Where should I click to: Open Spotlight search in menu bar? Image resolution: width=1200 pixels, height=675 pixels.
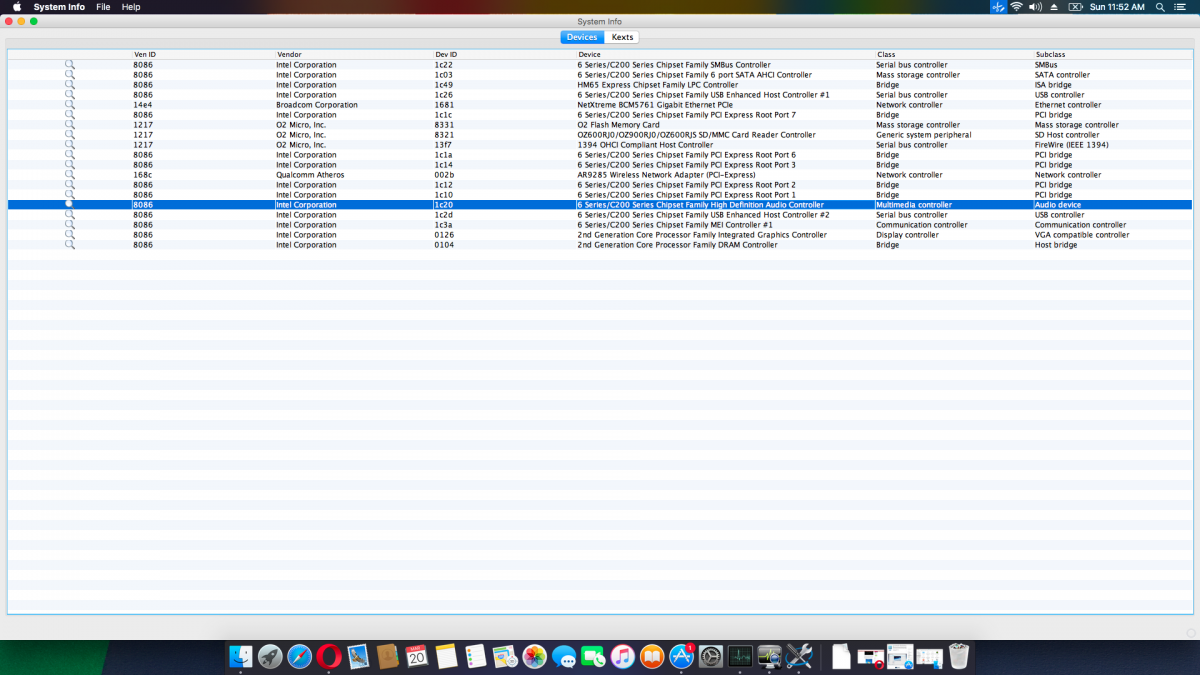point(1161,7)
